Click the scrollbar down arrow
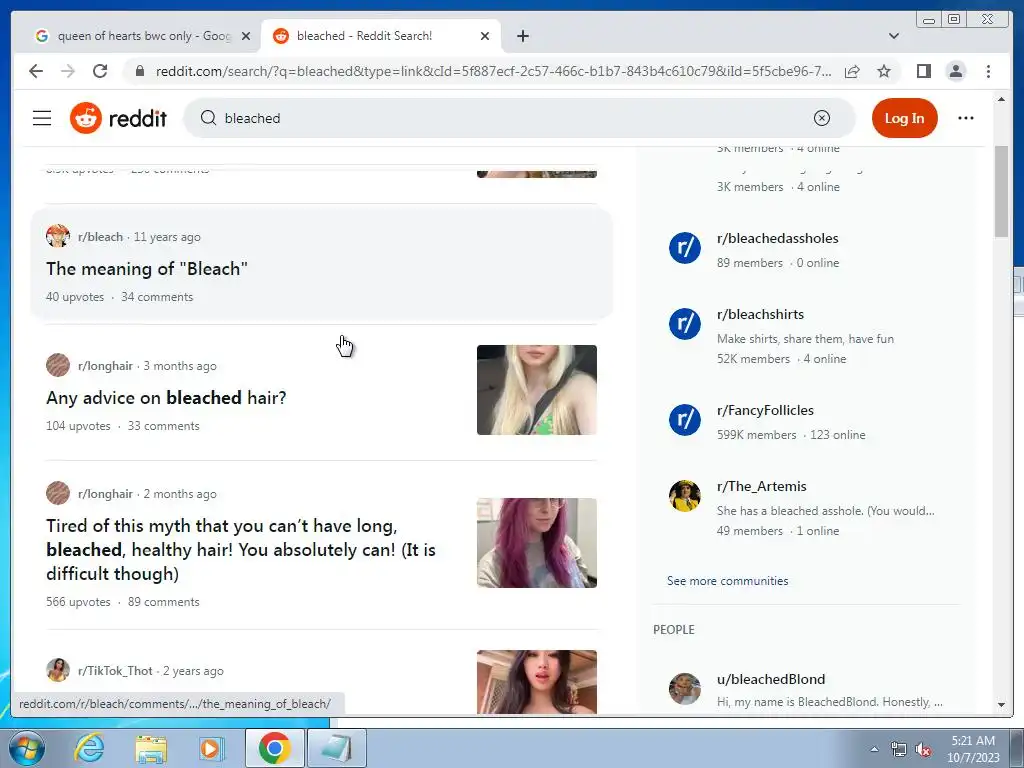The image size is (1024, 768). (x=1001, y=705)
